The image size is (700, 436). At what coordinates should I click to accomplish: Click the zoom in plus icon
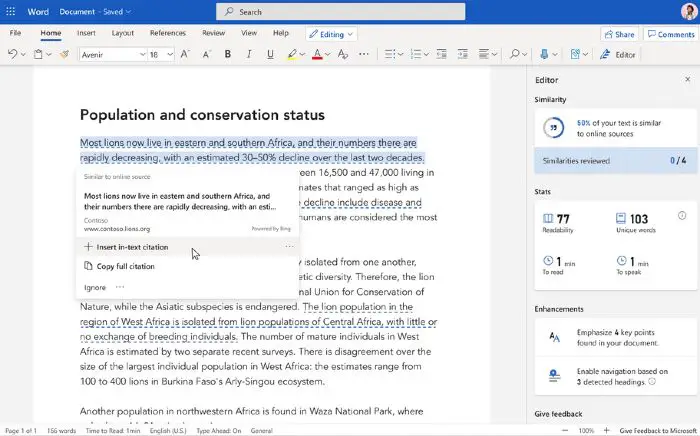[606, 431]
